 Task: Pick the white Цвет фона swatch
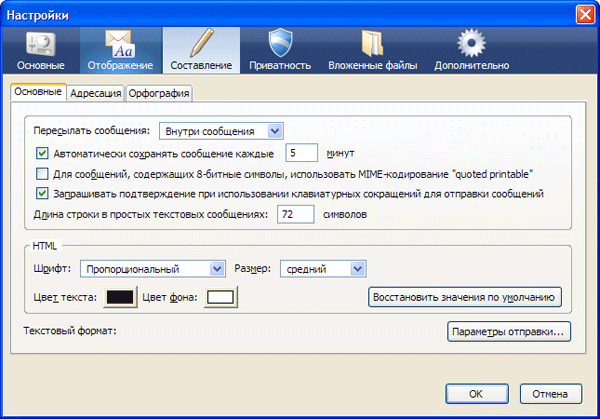tap(220, 297)
